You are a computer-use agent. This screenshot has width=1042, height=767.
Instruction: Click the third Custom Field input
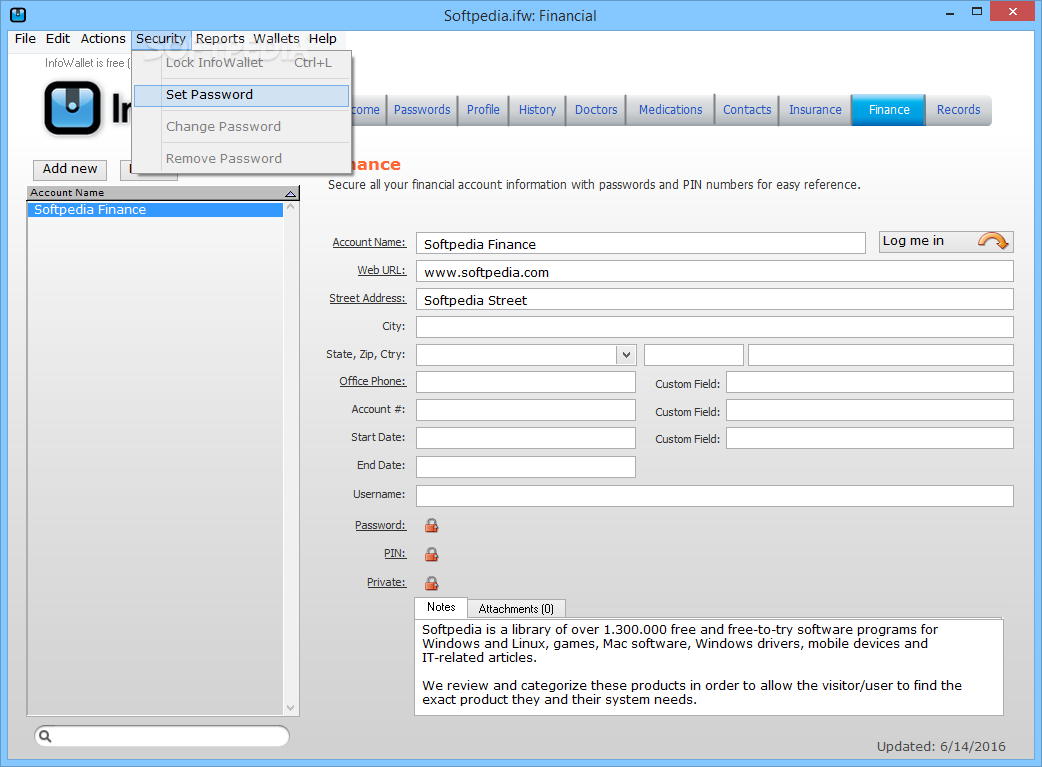coord(870,438)
